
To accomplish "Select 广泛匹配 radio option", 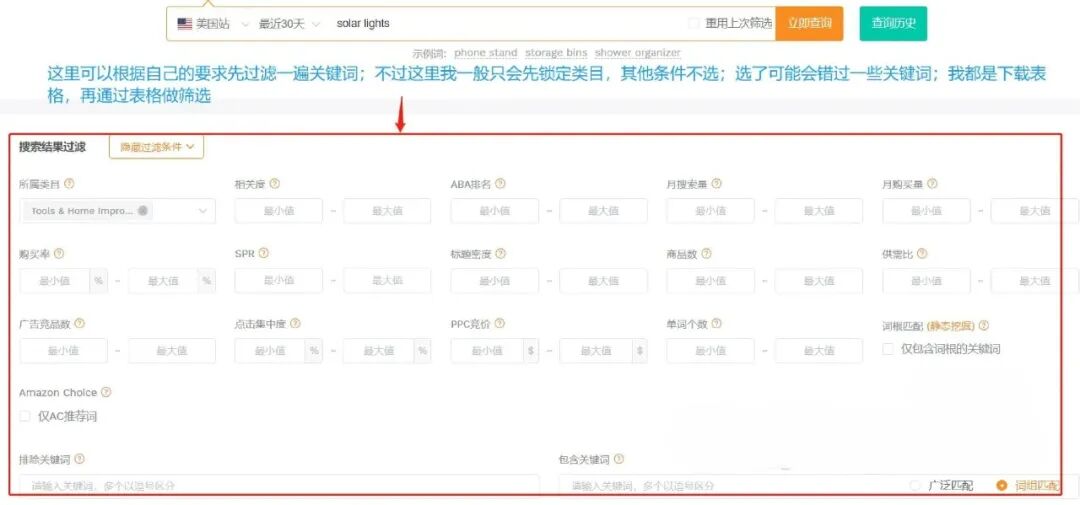I will point(915,485).
